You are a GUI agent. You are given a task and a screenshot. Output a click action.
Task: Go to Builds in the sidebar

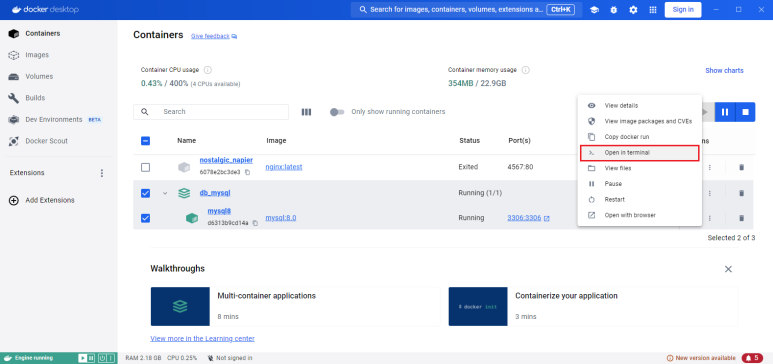point(59,98)
